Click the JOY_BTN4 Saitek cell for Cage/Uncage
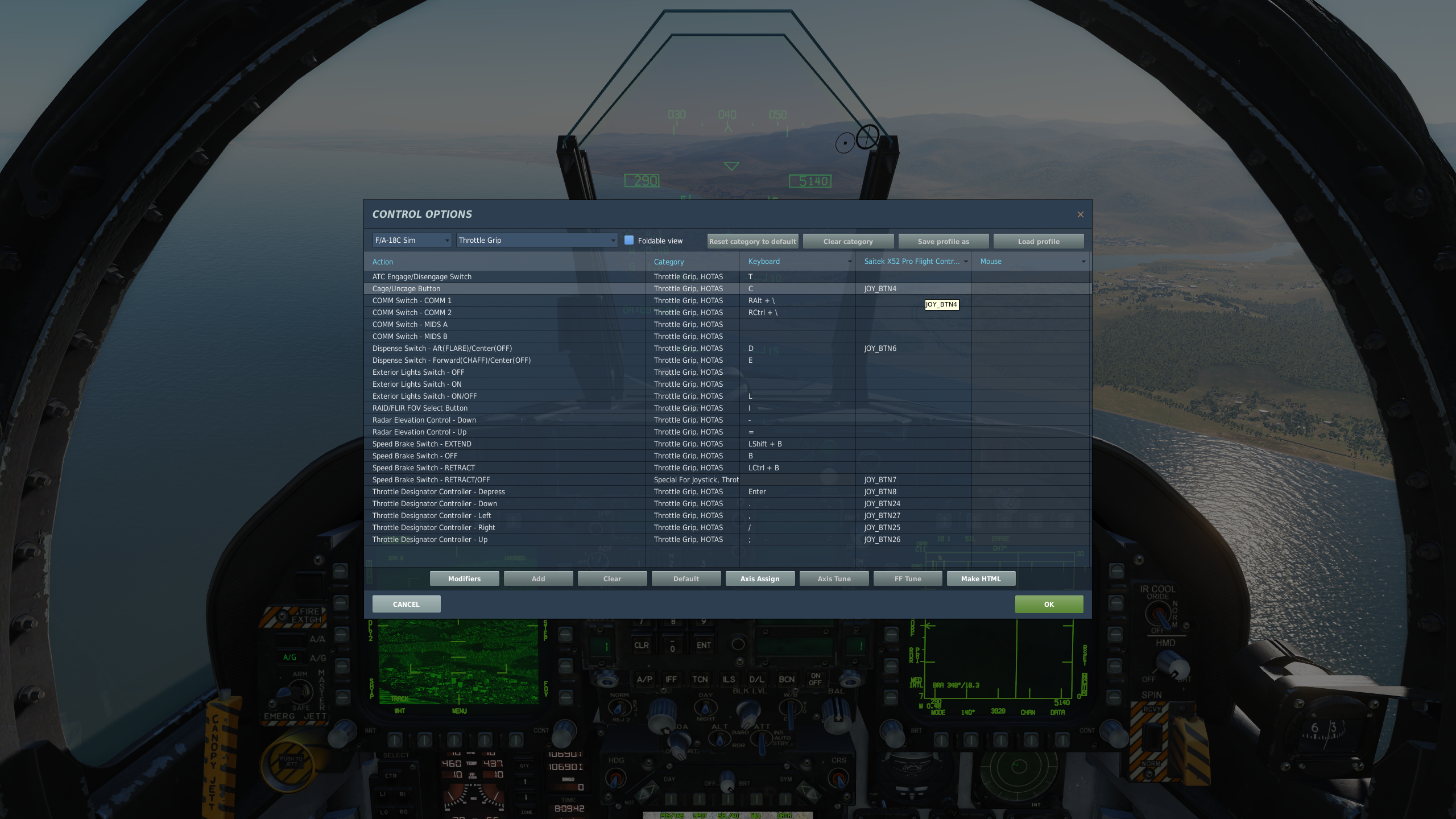The height and width of the screenshot is (819, 1456). 913,288
